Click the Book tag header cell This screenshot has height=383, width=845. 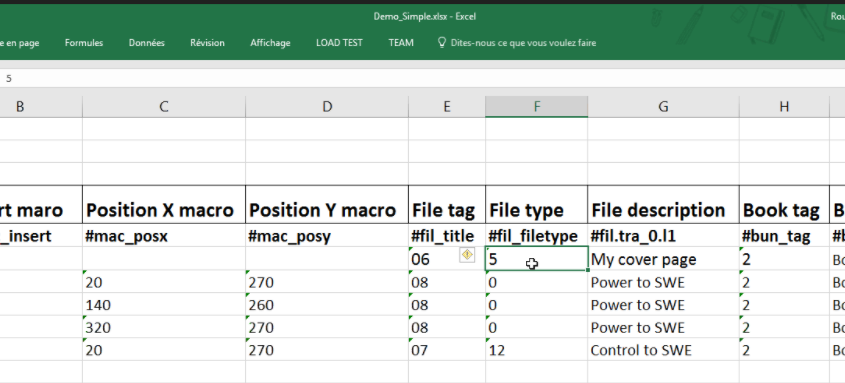click(784, 210)
